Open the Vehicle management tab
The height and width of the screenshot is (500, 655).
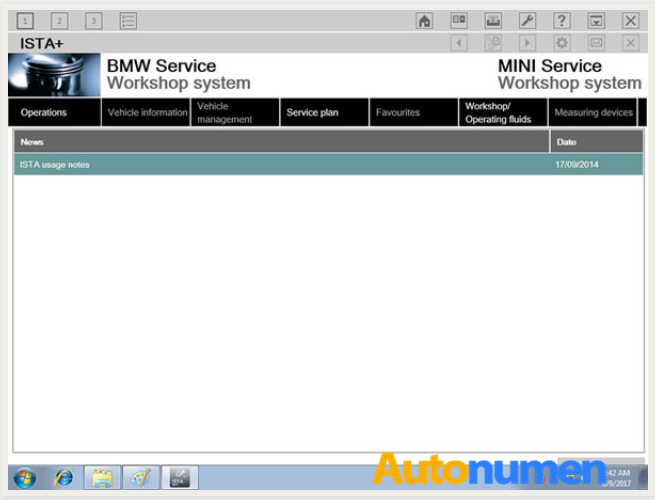click(x=235, y=112)
